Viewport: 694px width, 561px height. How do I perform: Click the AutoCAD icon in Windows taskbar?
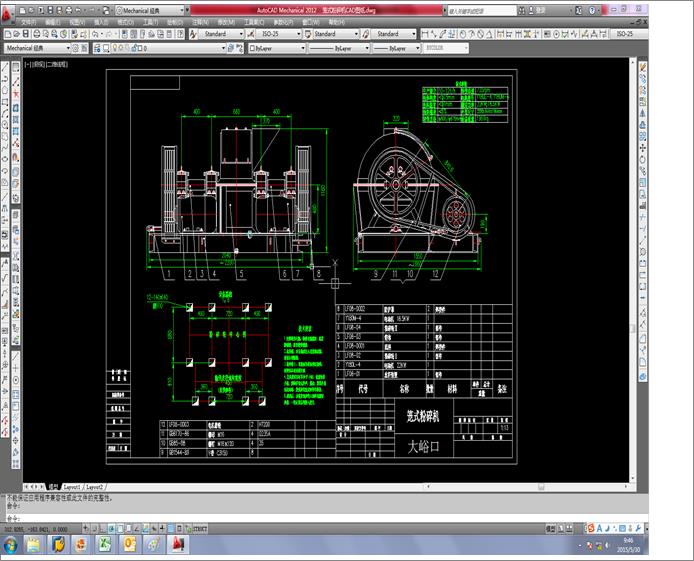178,544
